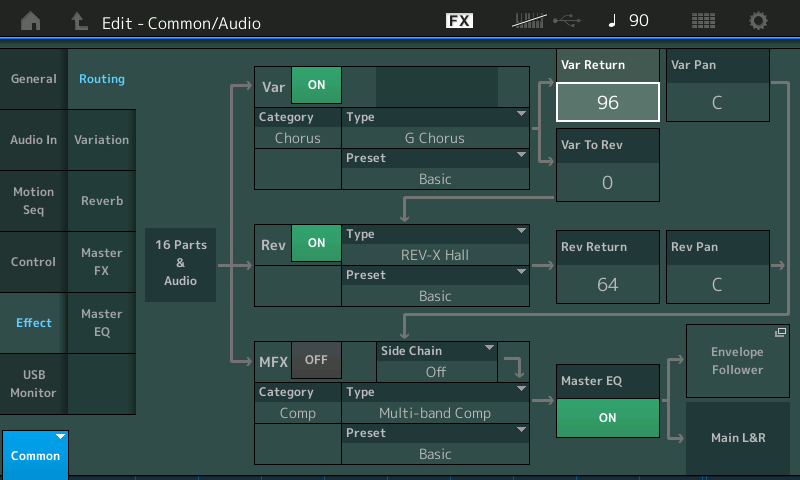
Task: Open the Envelope Follower shortcut
Action: (737, 361)
